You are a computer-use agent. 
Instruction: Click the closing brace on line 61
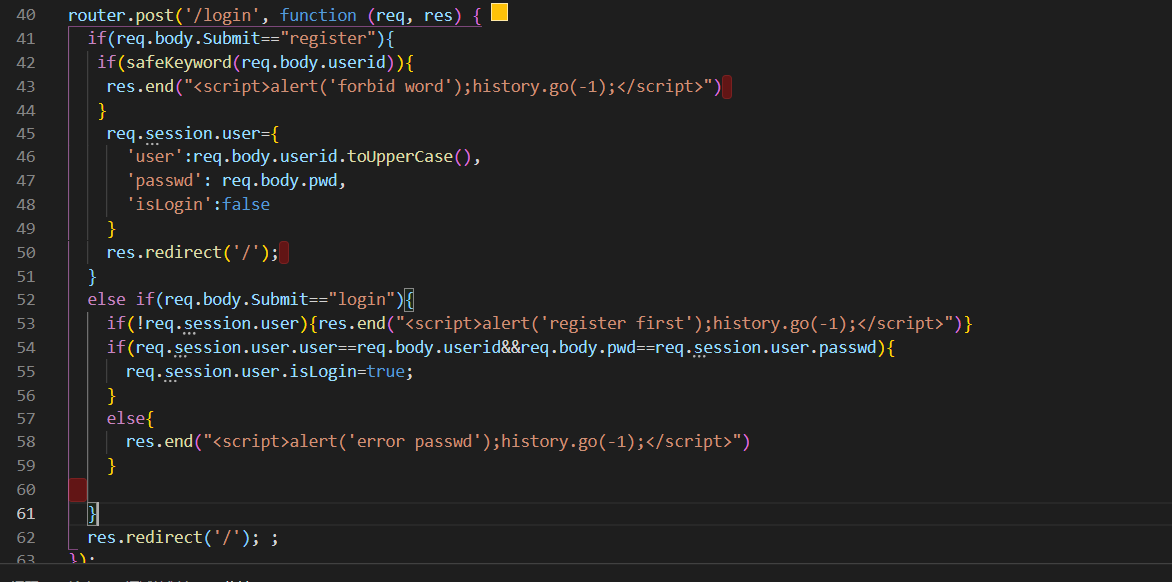(93, 514)
